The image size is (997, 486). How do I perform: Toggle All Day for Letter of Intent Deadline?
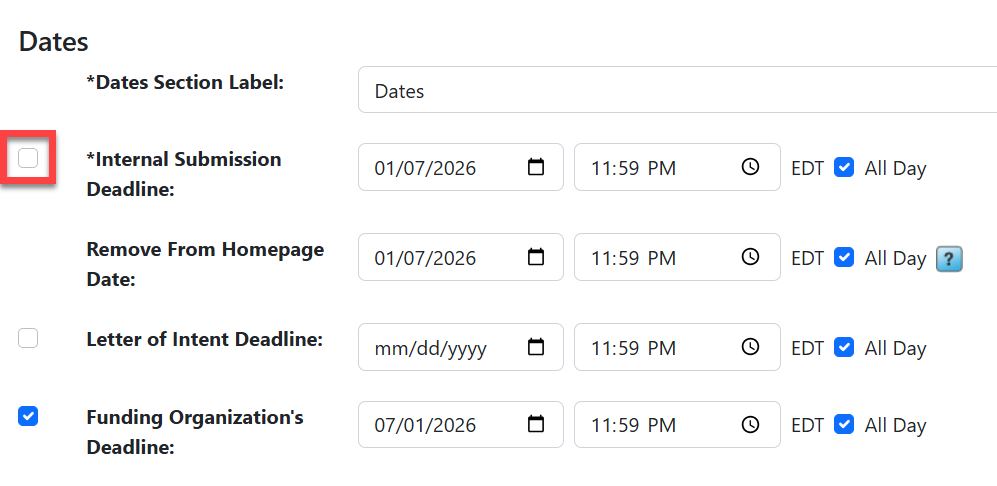[844, 347]
